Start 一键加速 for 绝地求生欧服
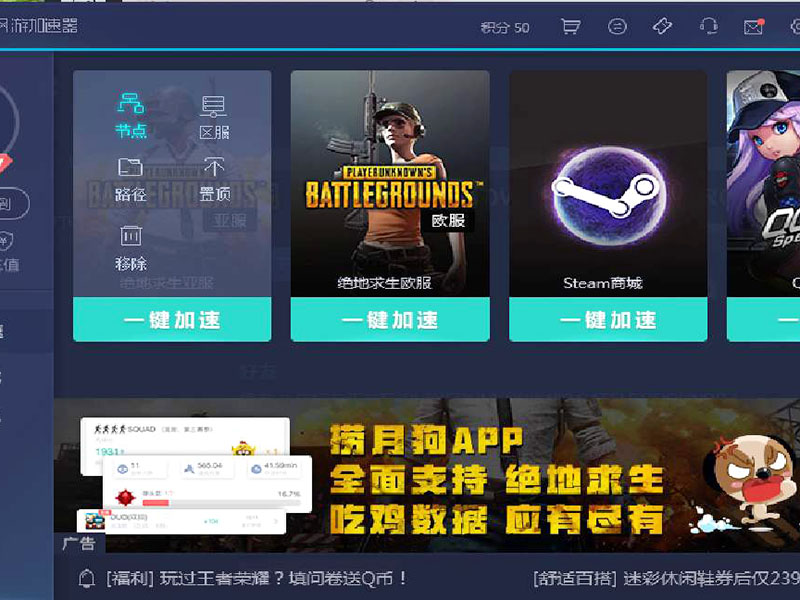The image size is (800, 600). pos(390,320)
